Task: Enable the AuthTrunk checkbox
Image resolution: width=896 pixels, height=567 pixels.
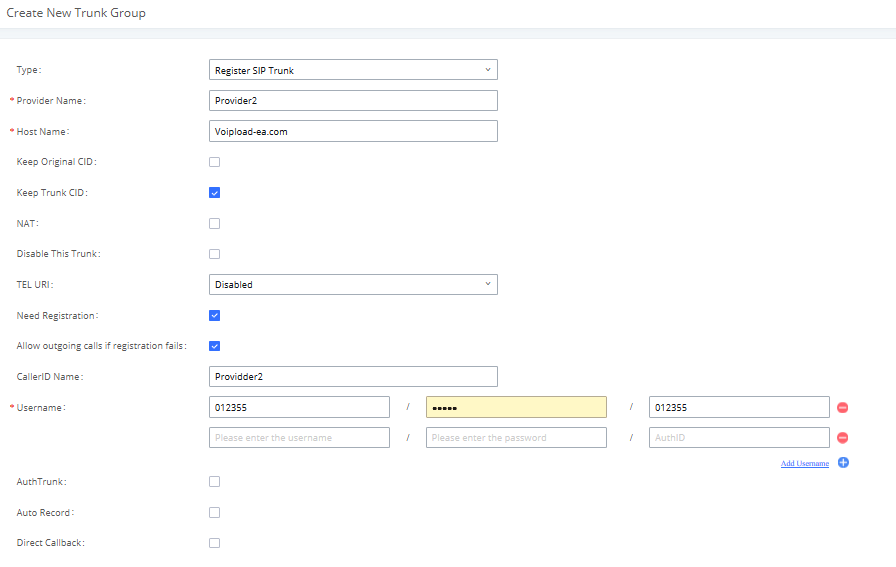Action: [x=214, y=482]
